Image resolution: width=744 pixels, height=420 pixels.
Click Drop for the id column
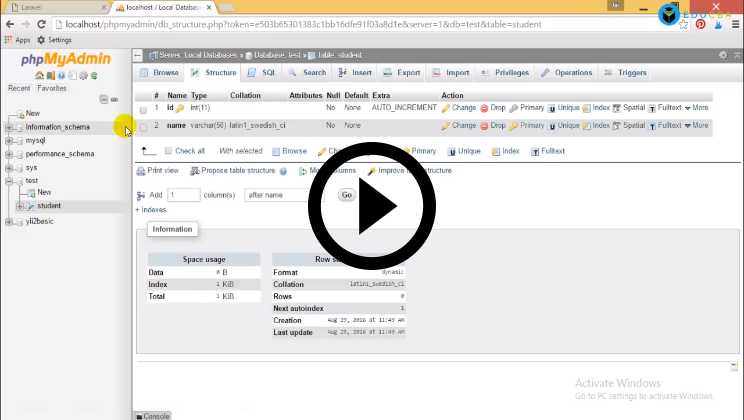click(492, 107)
